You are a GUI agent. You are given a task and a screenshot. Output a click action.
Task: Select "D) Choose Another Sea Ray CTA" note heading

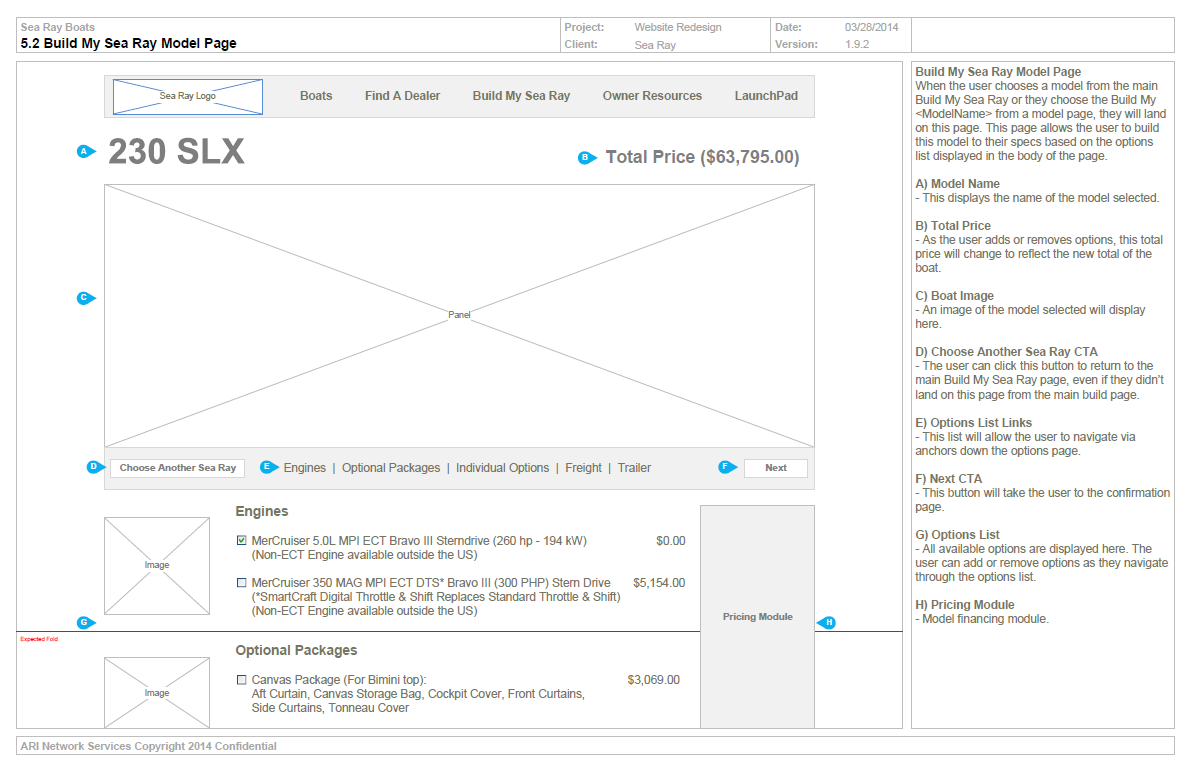(x=1006, y=352)
